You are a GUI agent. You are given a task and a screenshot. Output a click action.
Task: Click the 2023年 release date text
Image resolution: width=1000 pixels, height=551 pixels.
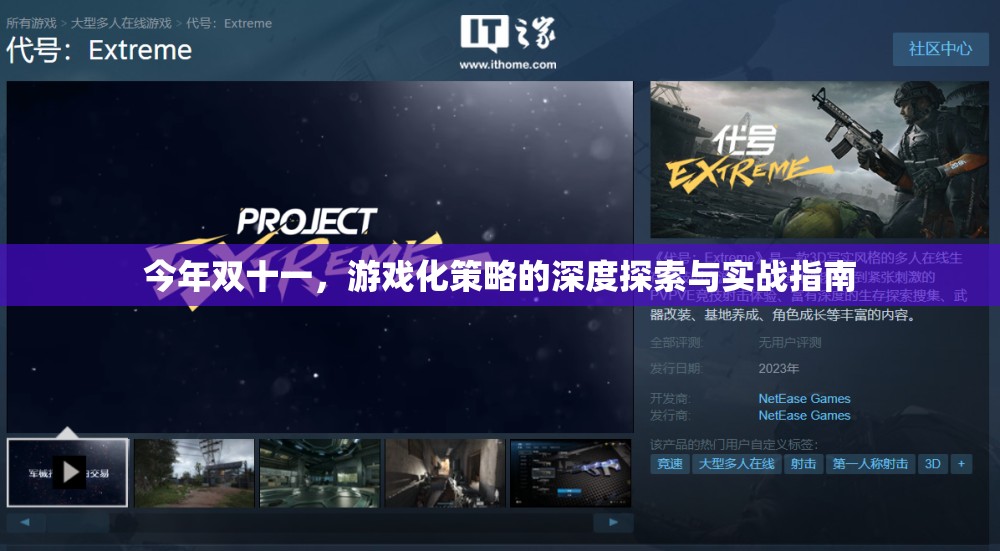(779, 369)
